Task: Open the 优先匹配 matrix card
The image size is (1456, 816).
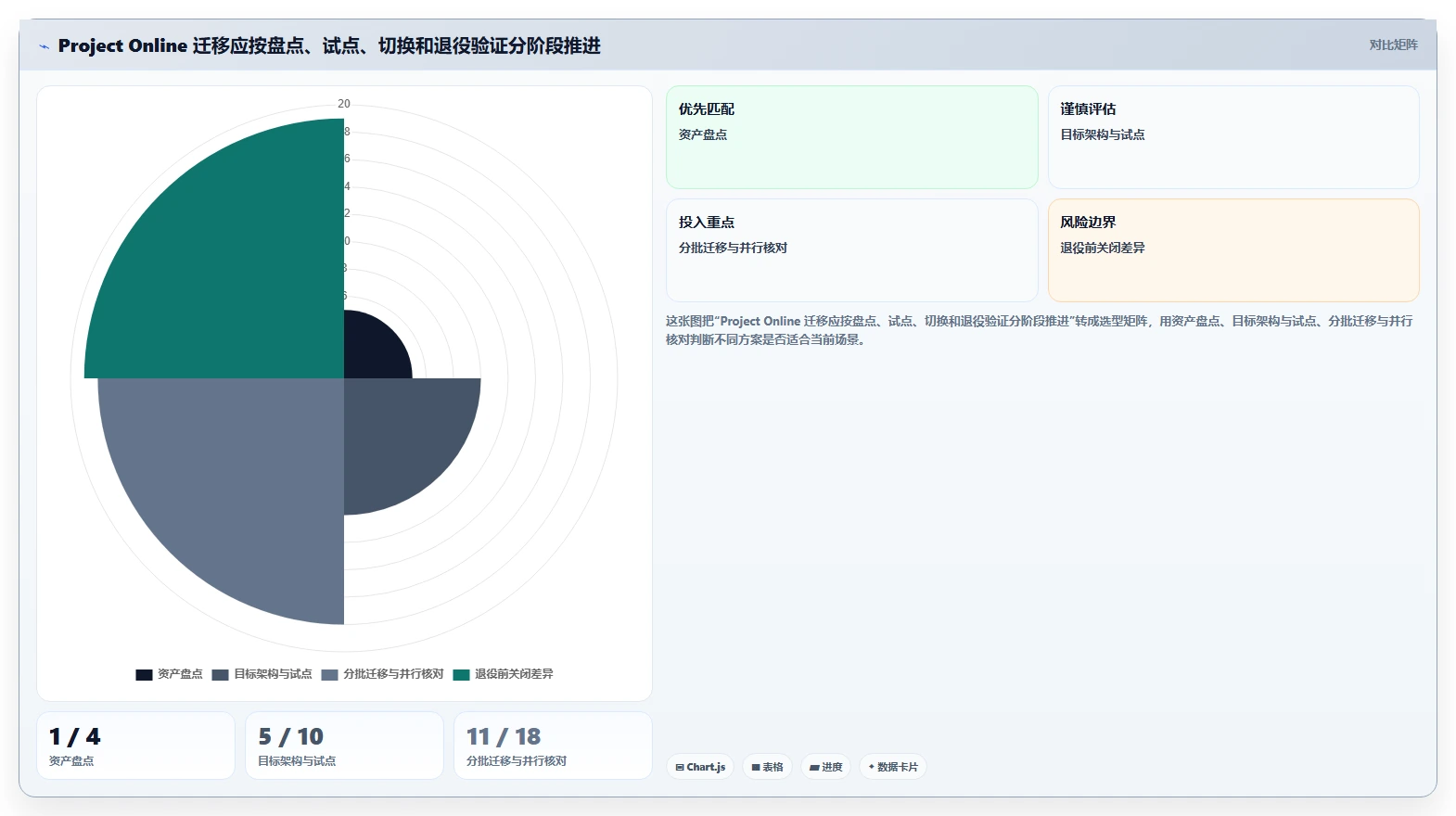Action: 851,137
